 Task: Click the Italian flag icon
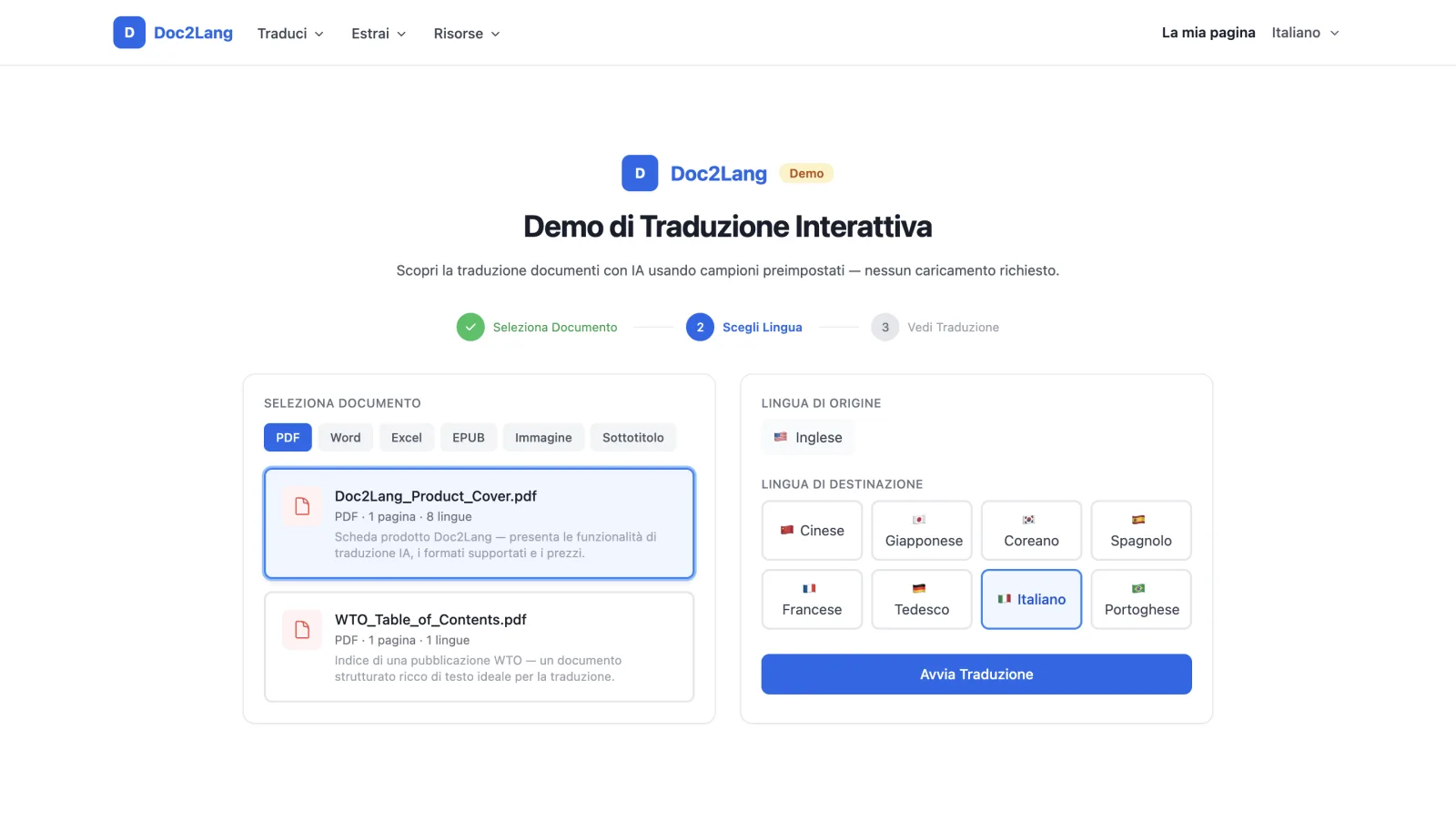1005,599
